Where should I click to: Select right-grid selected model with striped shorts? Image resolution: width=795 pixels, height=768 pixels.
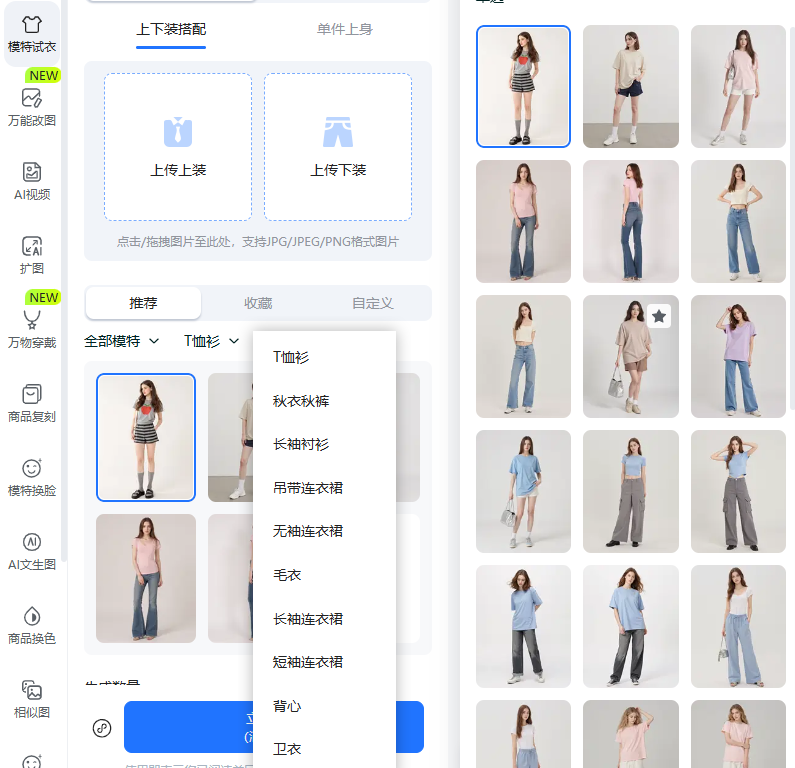[x=523, y=86]
